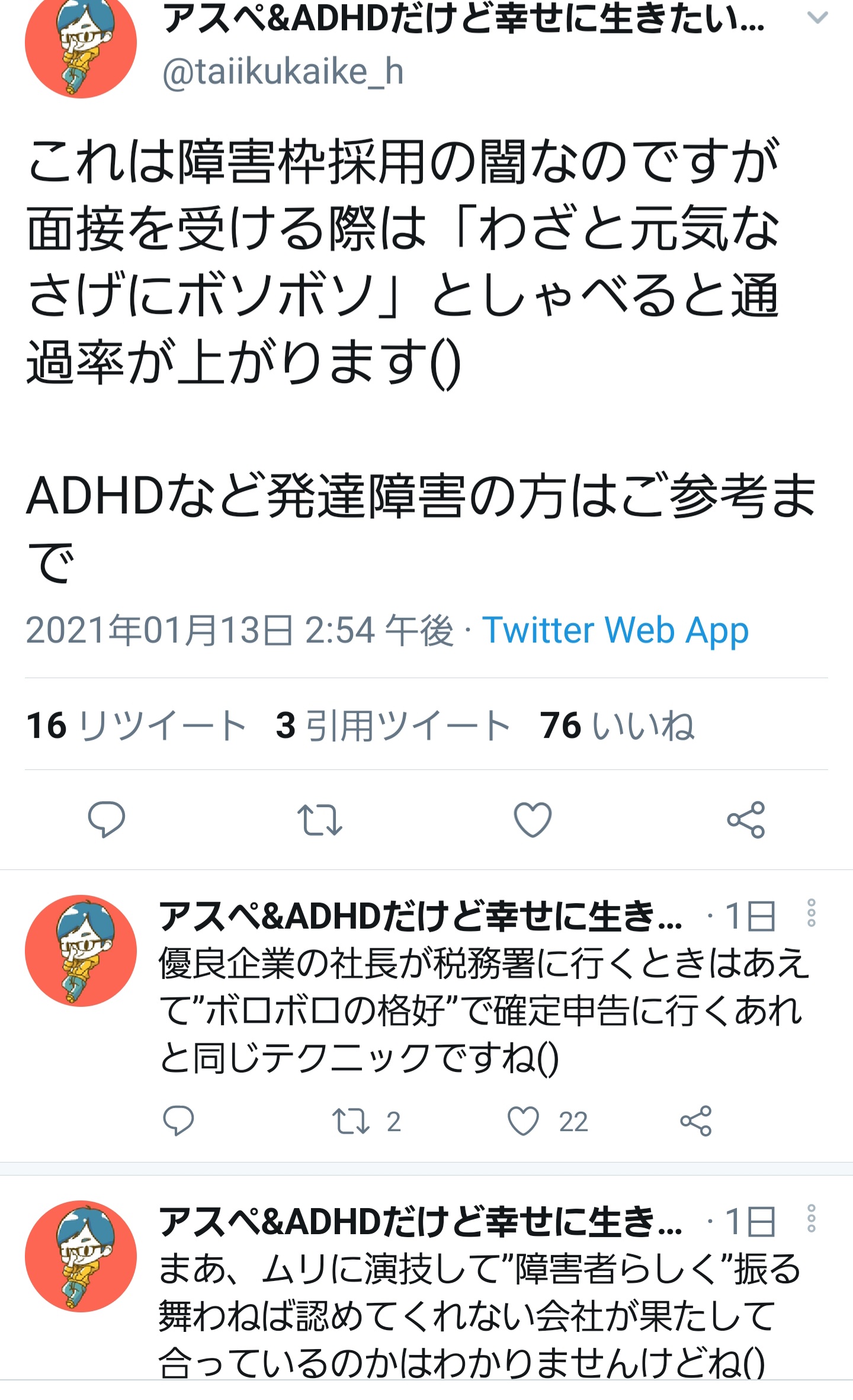Open the @taiikukaike_h profile handle
Viewport: 853px width, 1400px height.
[283, 72]
